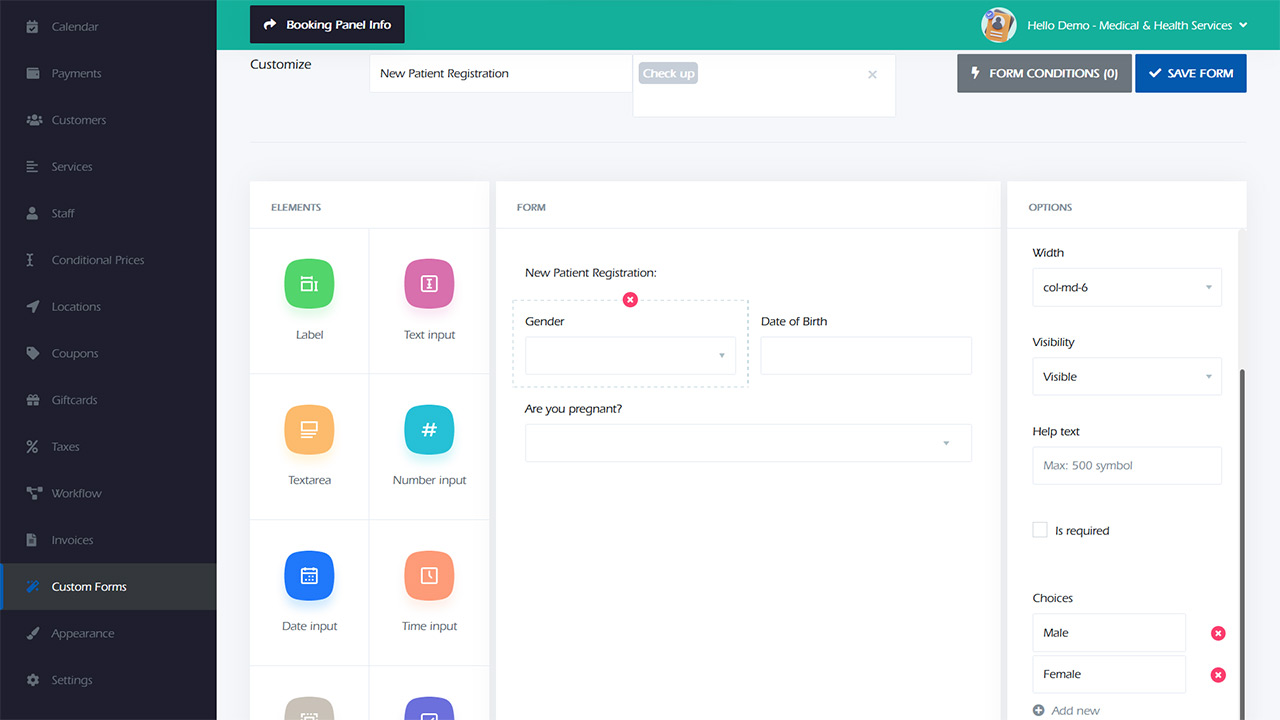The image size is (1280, 720).
Task: Remove the Gender field with red X
Action: pyautogui.click(x=630, y=300)
